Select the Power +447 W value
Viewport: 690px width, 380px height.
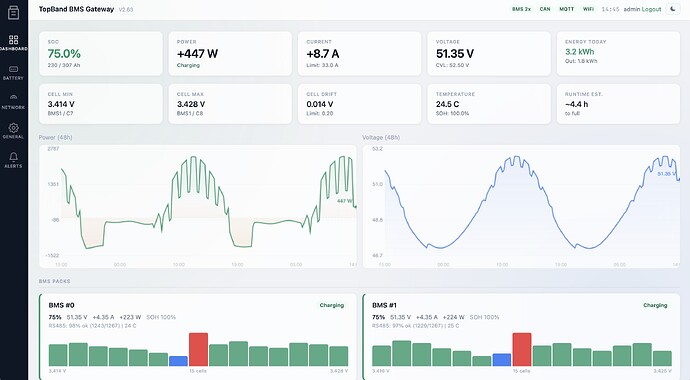tap(198, 54)
